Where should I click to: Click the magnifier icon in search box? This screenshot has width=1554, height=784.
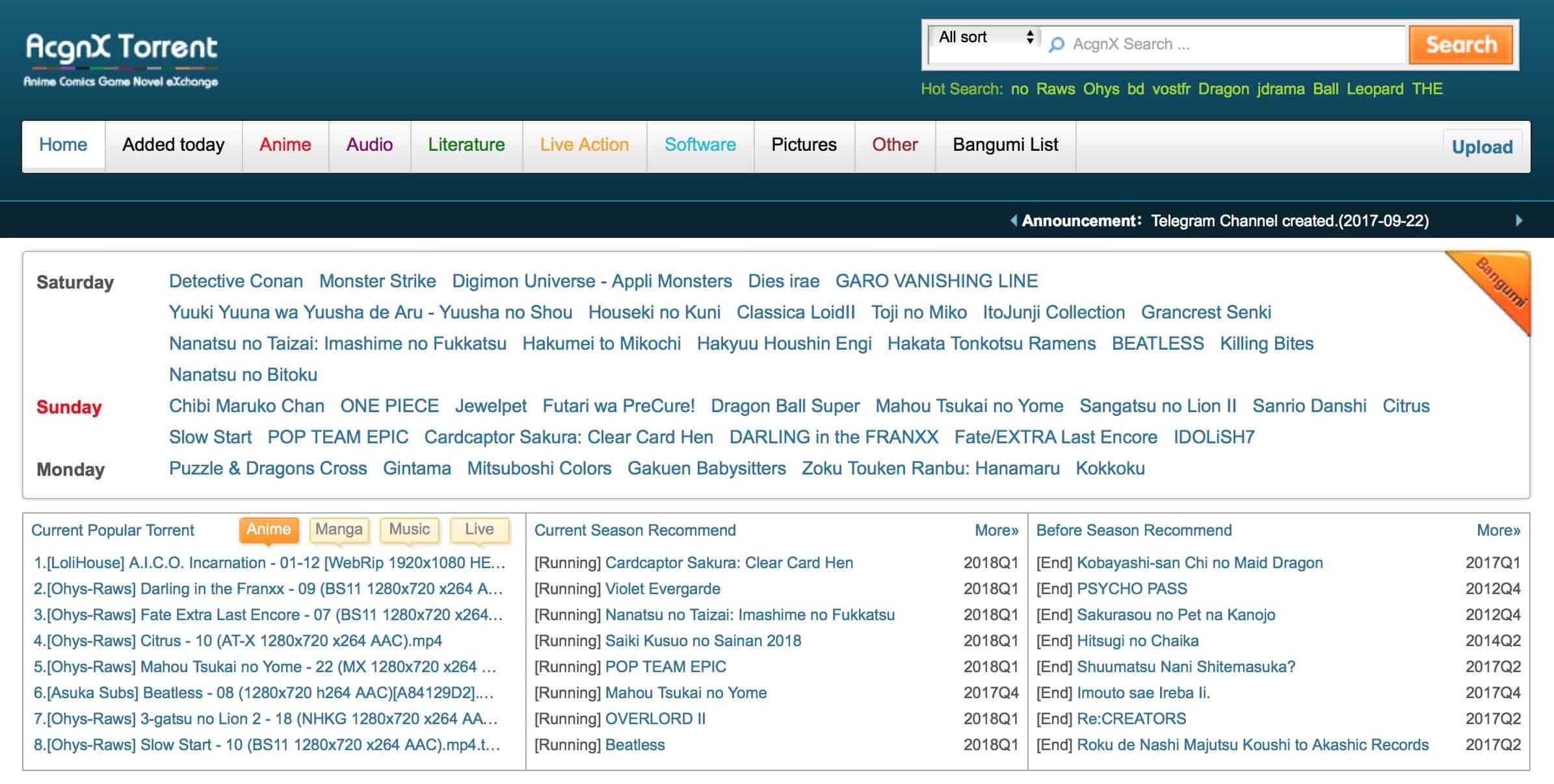(x=1057, y=44)
